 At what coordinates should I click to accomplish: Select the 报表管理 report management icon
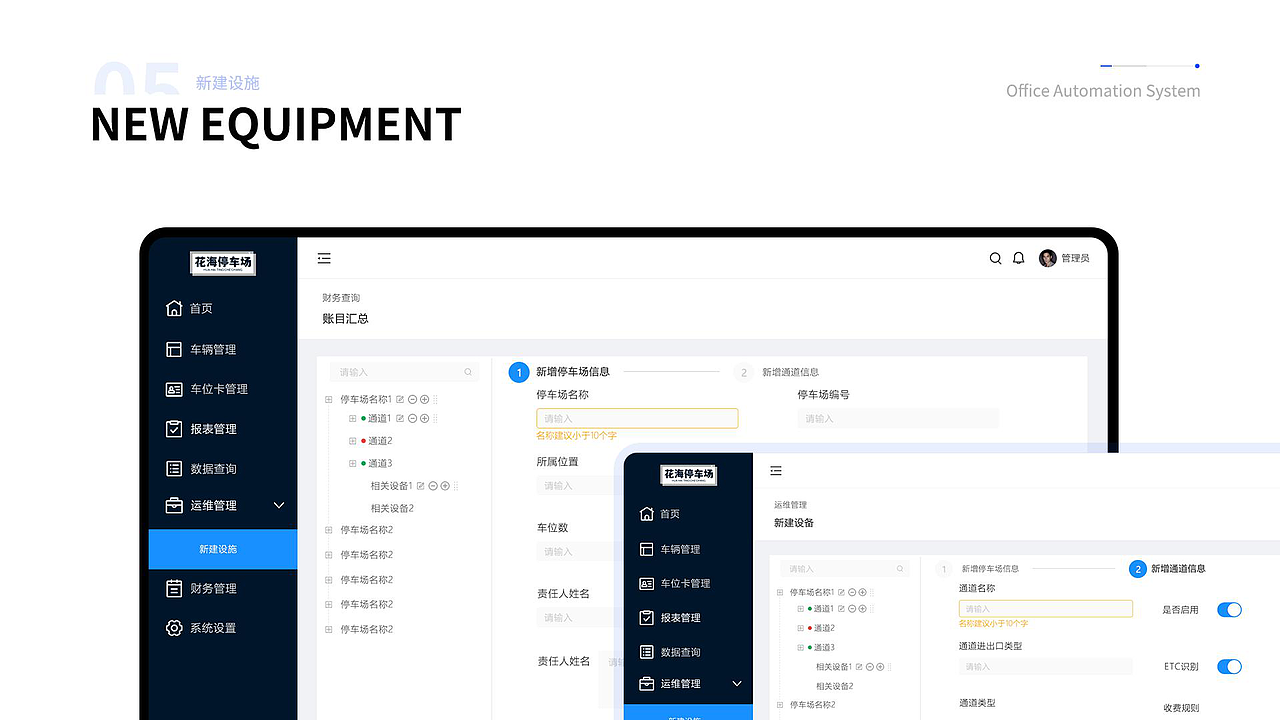[x=172, y=428]
